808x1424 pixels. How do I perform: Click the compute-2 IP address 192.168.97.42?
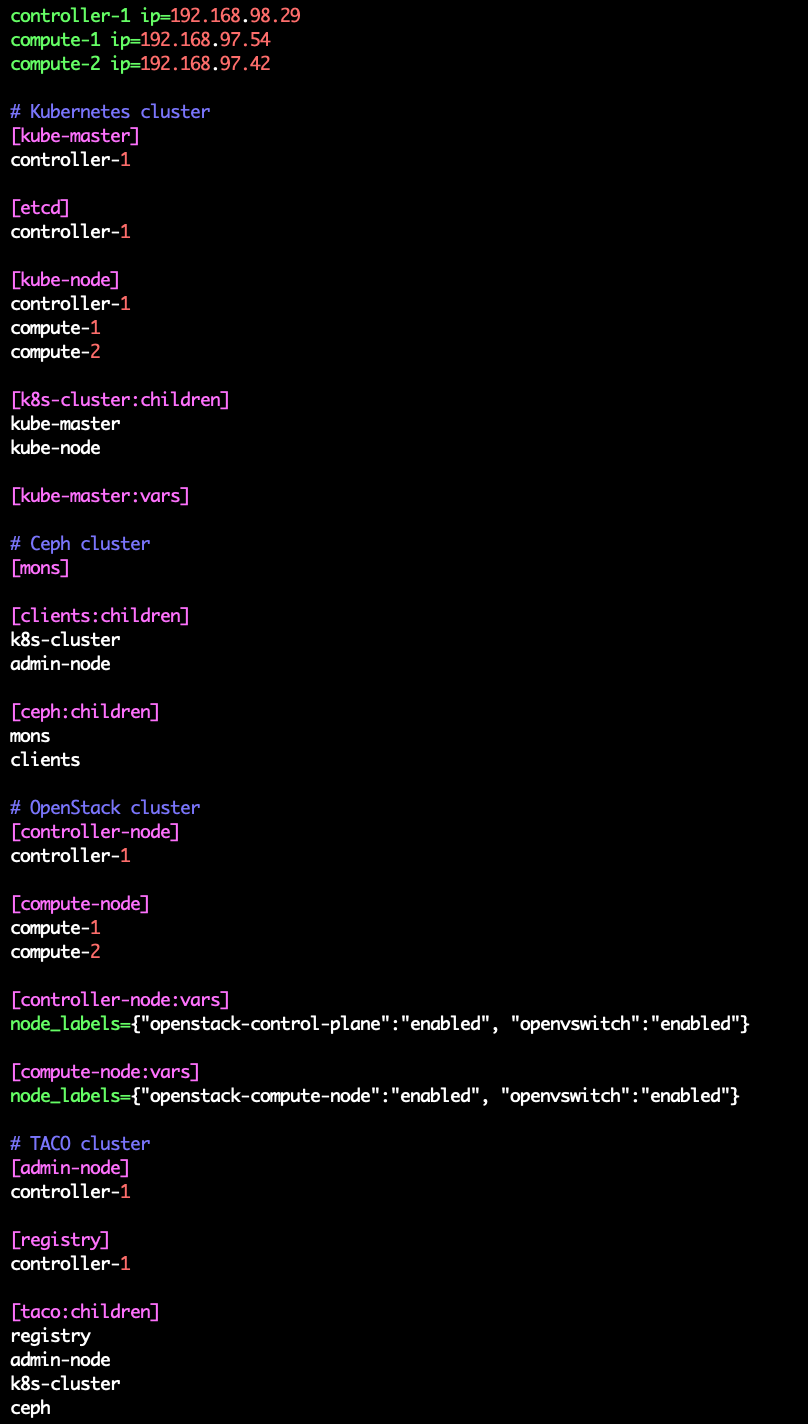(x=205, y=64)
